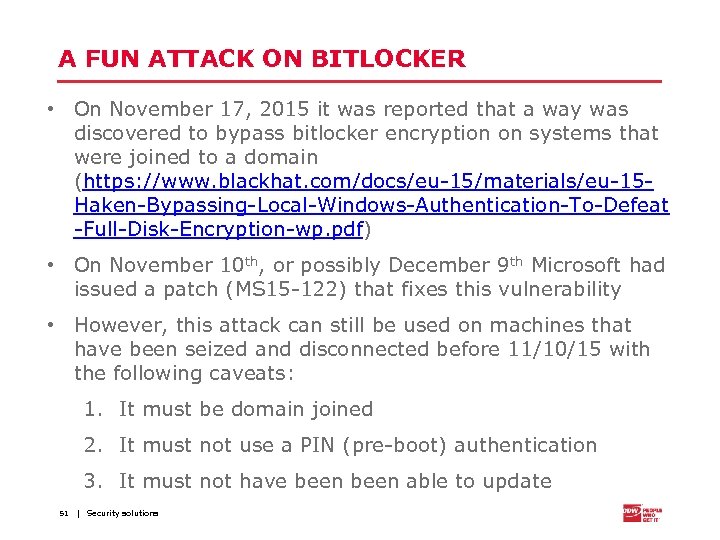
Task: Click the Security solutions footer text
Action: pos(122,513)
